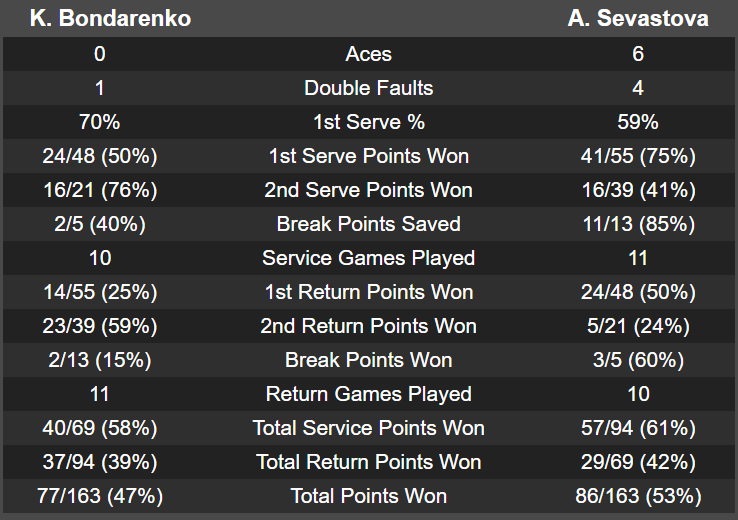Screen dimensions: 738x520
Task: Click the Break Points Saved label
Action: pyautogui.click(x=368, y=224)
